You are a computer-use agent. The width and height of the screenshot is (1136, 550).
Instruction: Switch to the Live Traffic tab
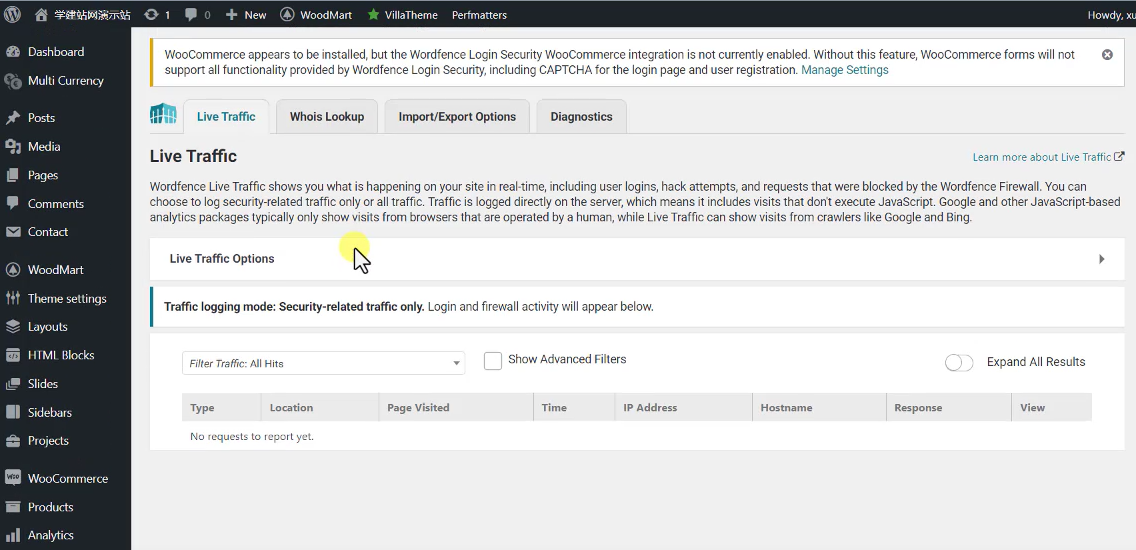pos(226,117)
